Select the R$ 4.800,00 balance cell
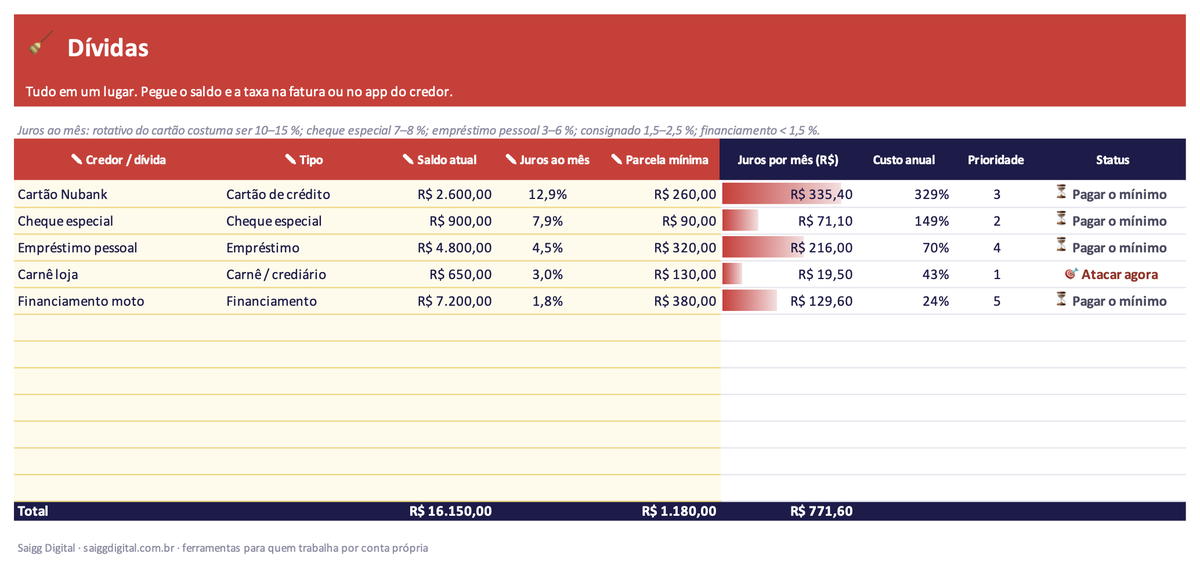This screenshot has height=568, width=1200. pyautogui.click(x=441, y=247)
